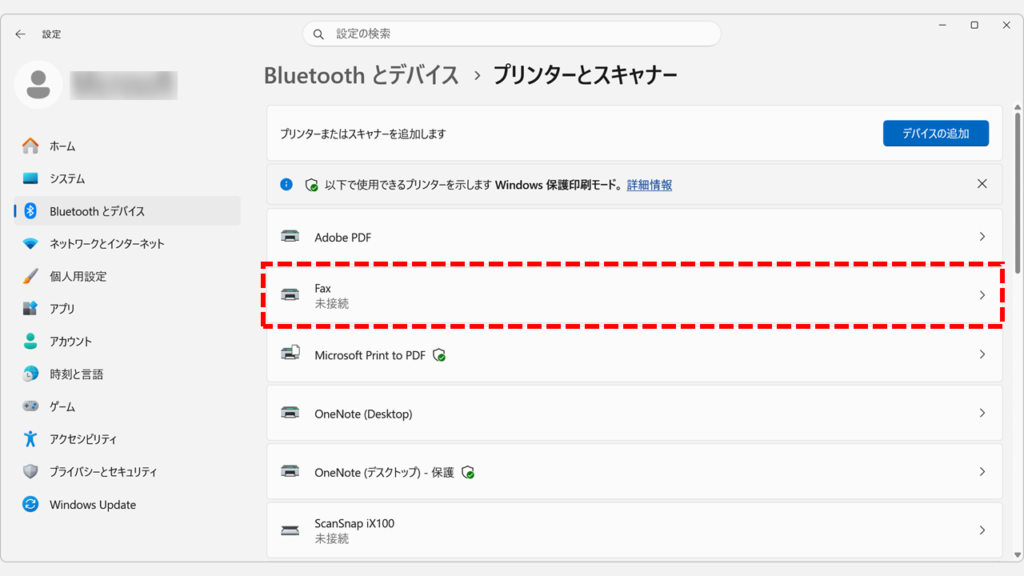The height and width of the screenshot is (576, 1024).
Task: Open ホーム in the sidebar
Action: pos(127,146)
